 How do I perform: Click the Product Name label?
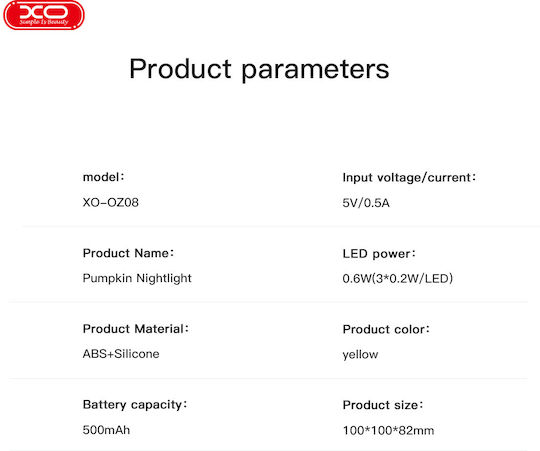(x=128, y=253)
